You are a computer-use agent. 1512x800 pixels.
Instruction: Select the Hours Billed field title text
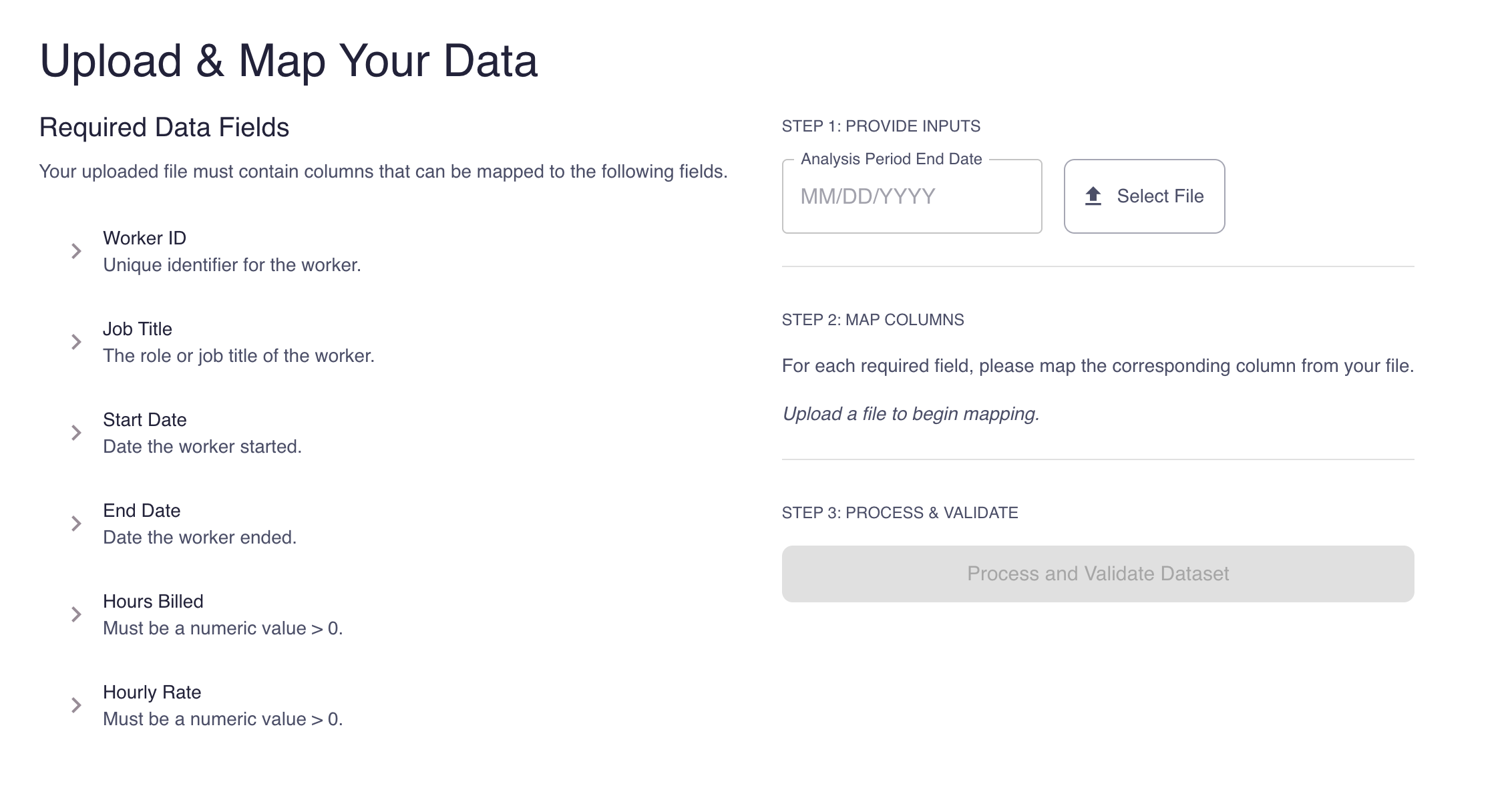click(x=153, y=602)
